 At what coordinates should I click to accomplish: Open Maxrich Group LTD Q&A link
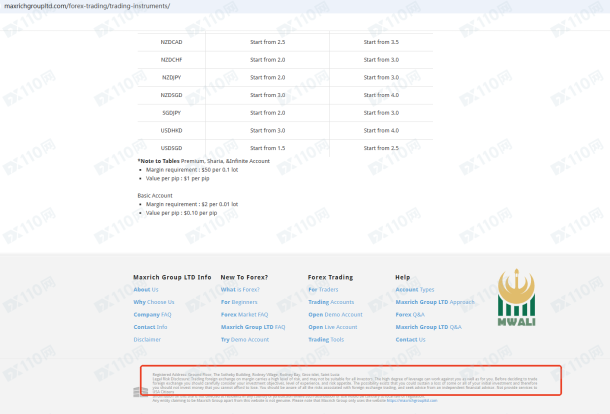[428, 327]
